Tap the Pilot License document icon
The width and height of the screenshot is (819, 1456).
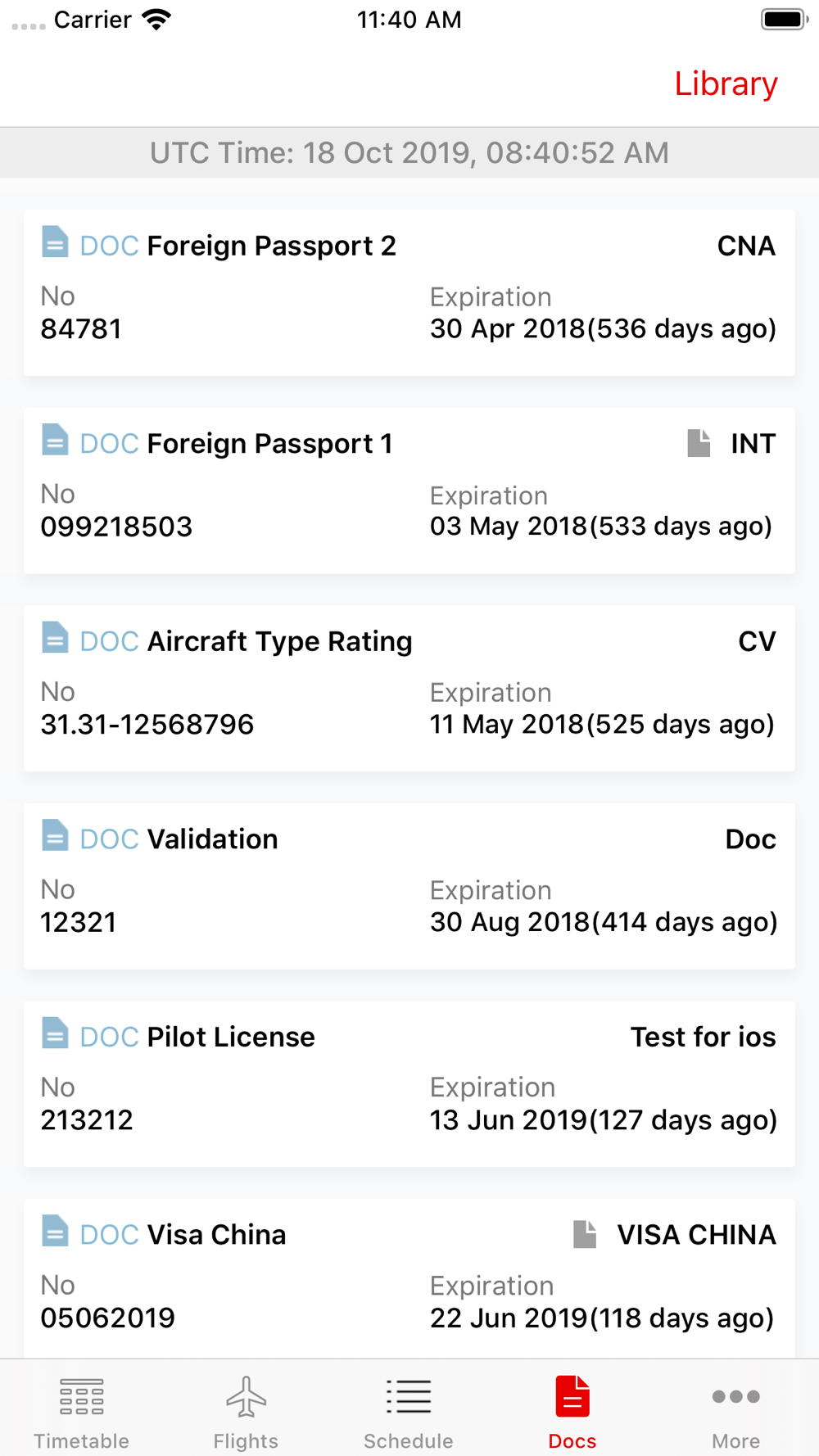55,1033
